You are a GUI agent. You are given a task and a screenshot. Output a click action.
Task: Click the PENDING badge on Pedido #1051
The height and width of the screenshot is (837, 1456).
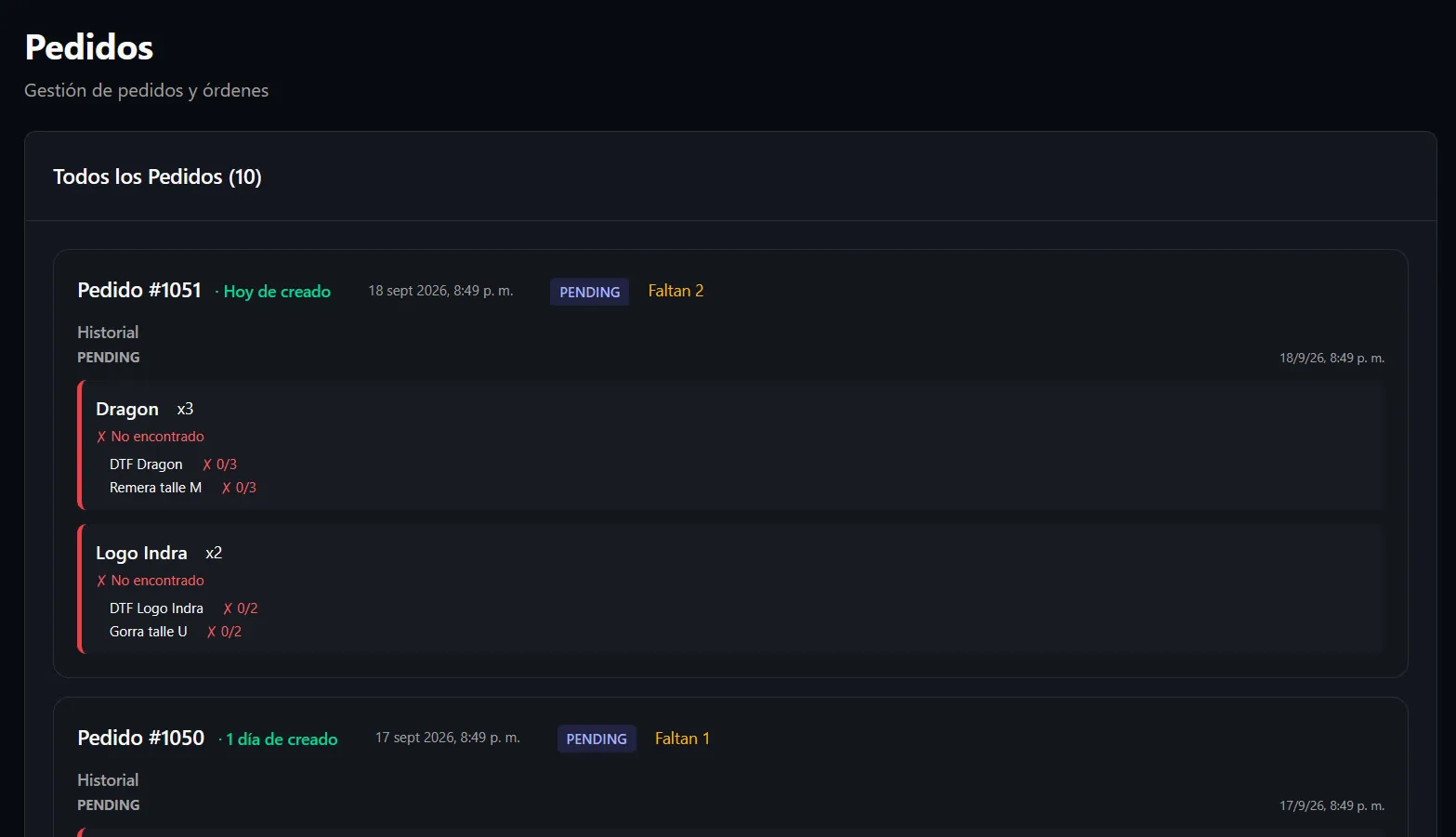pos(589,292)
